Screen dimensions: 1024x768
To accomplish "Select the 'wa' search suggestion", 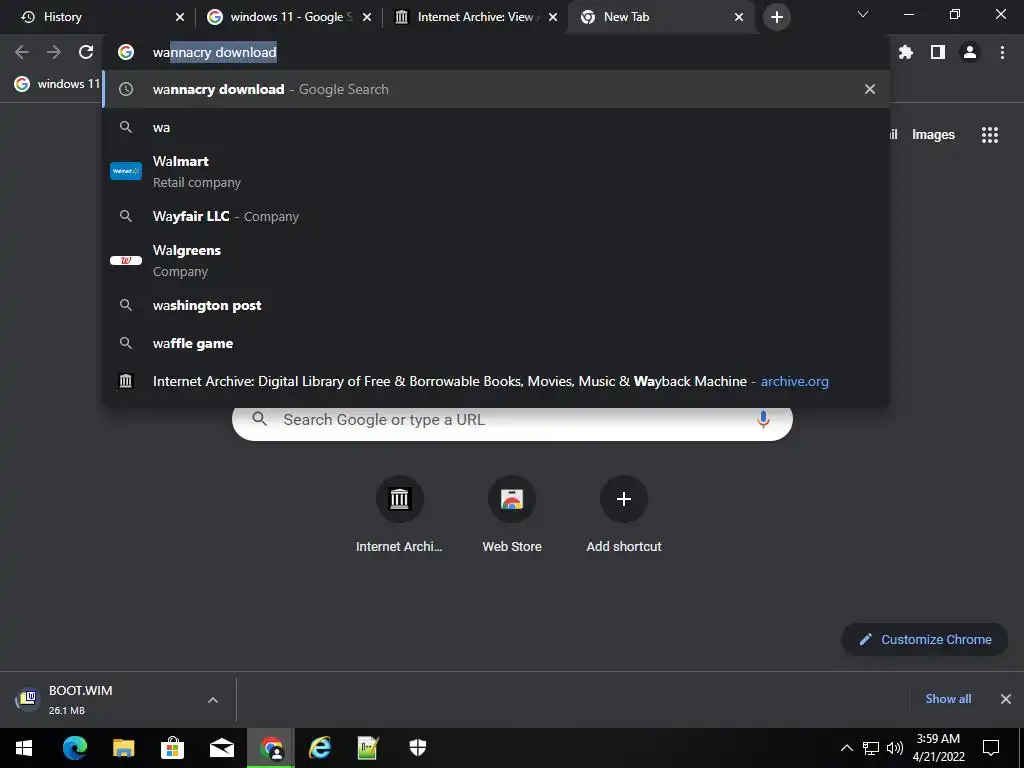I will click(496, 127).
